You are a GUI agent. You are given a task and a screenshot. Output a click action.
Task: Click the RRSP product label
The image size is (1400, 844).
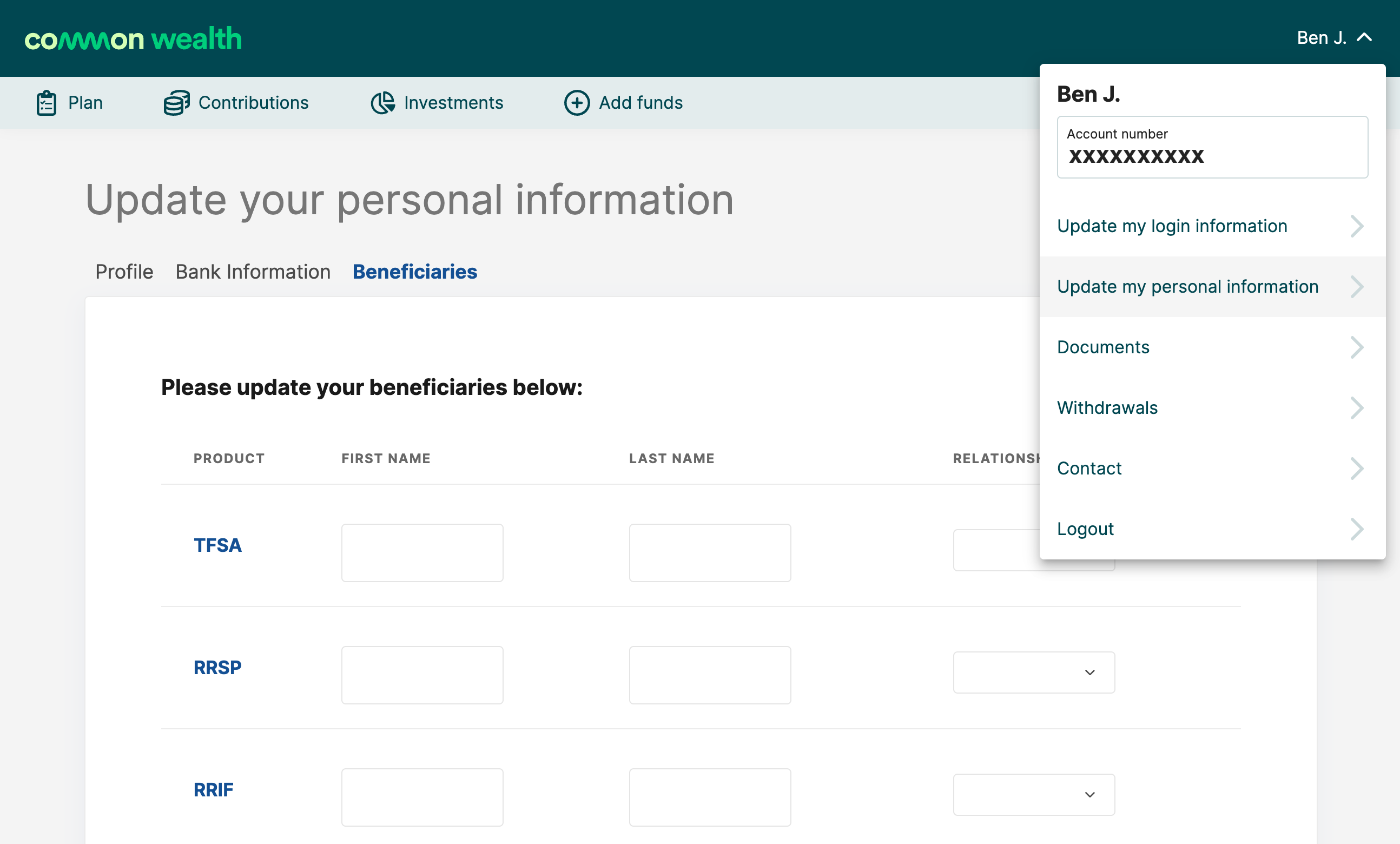point(217,667)
